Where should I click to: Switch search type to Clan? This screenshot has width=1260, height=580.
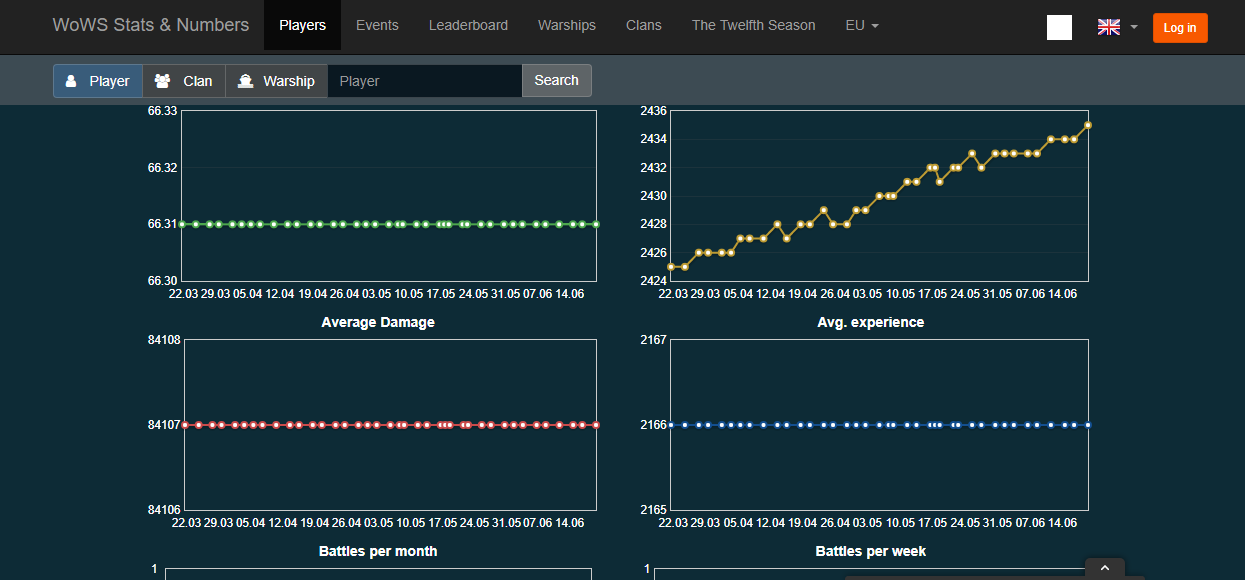pos(184,81)
